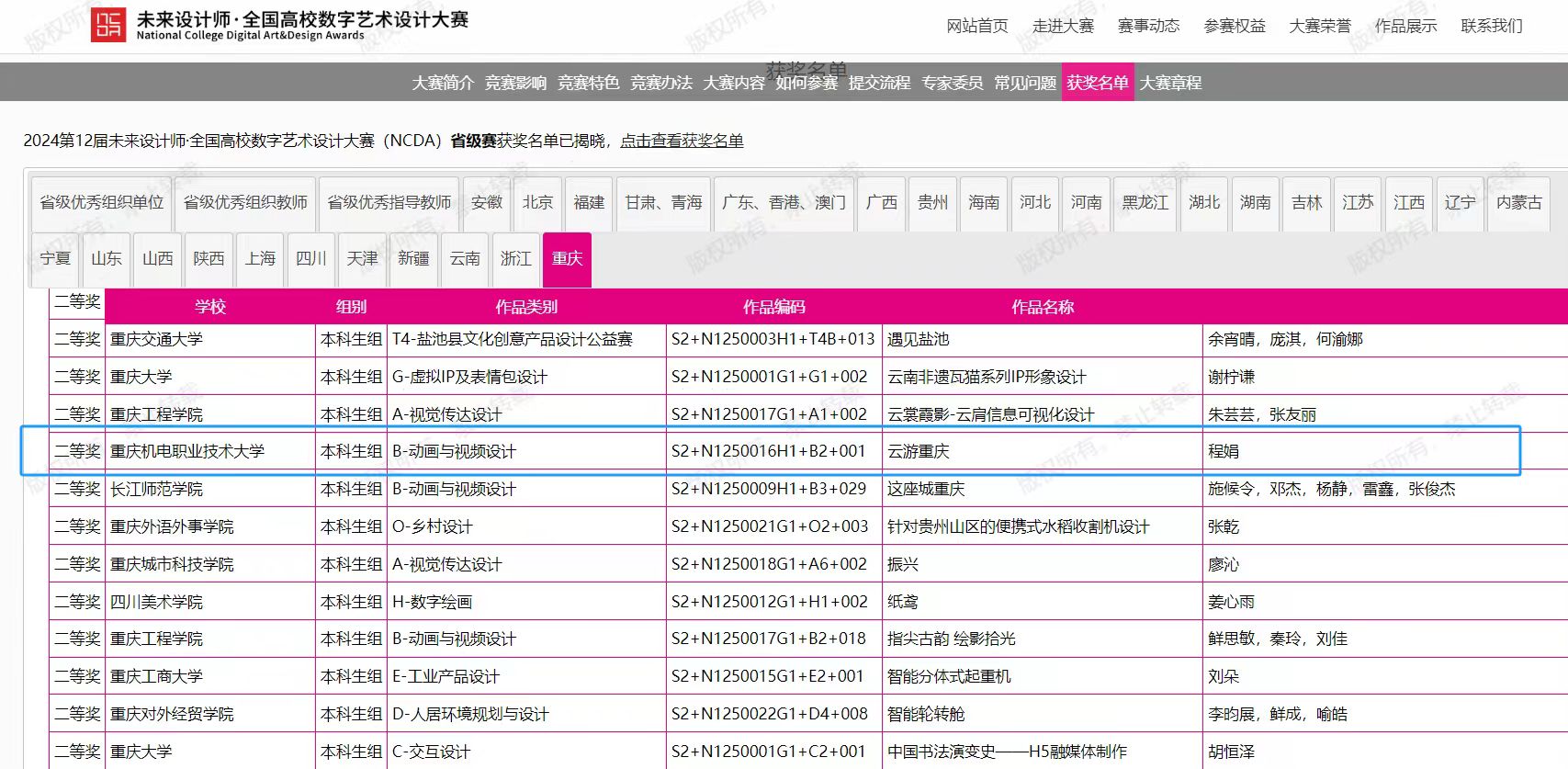The width and height of the screenshot is (1568, 769).
Task: Select the active 重庆 tab
Action: [x=567, y=259]
